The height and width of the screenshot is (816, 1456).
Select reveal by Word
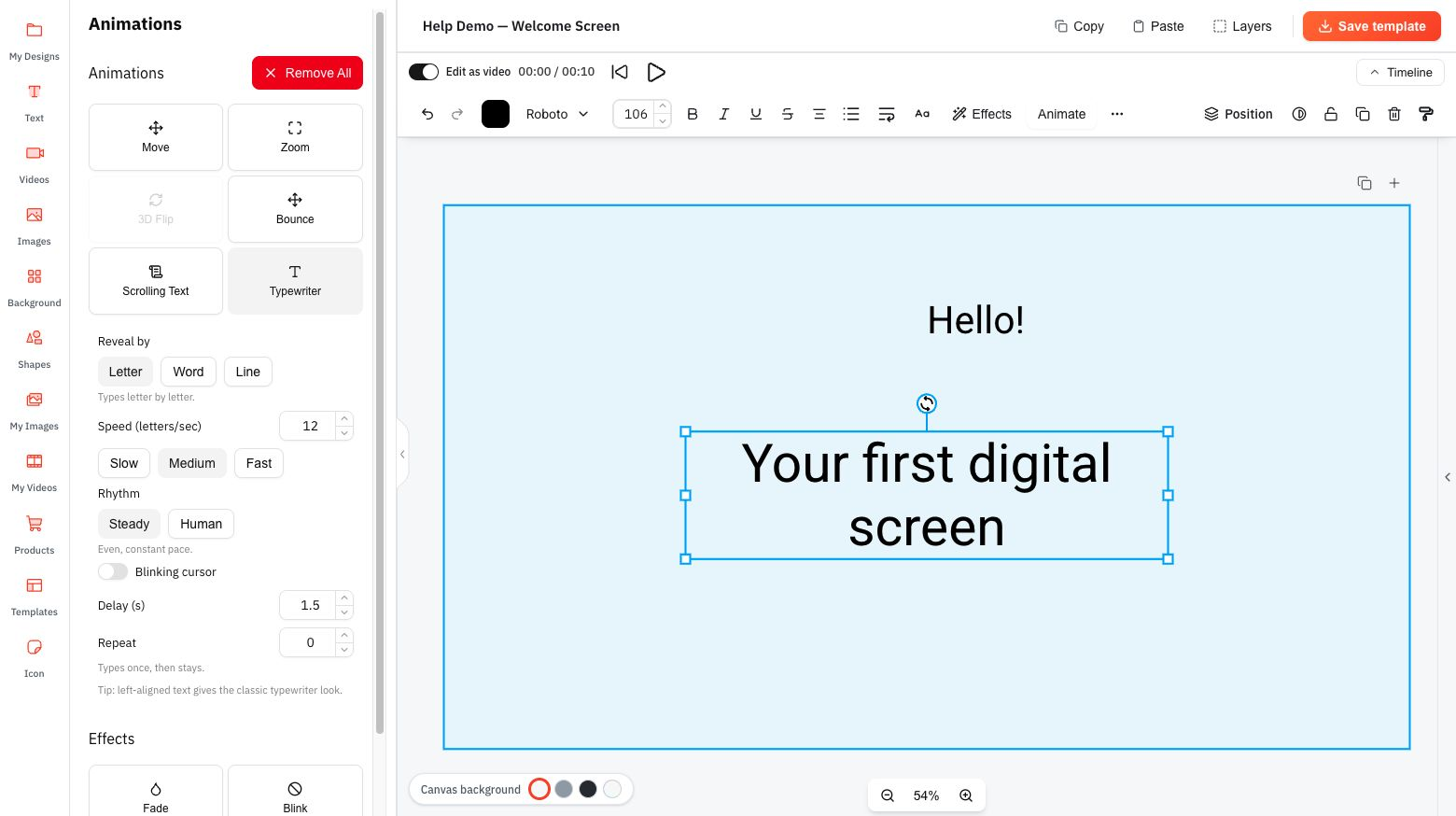[x=189, y=372]
